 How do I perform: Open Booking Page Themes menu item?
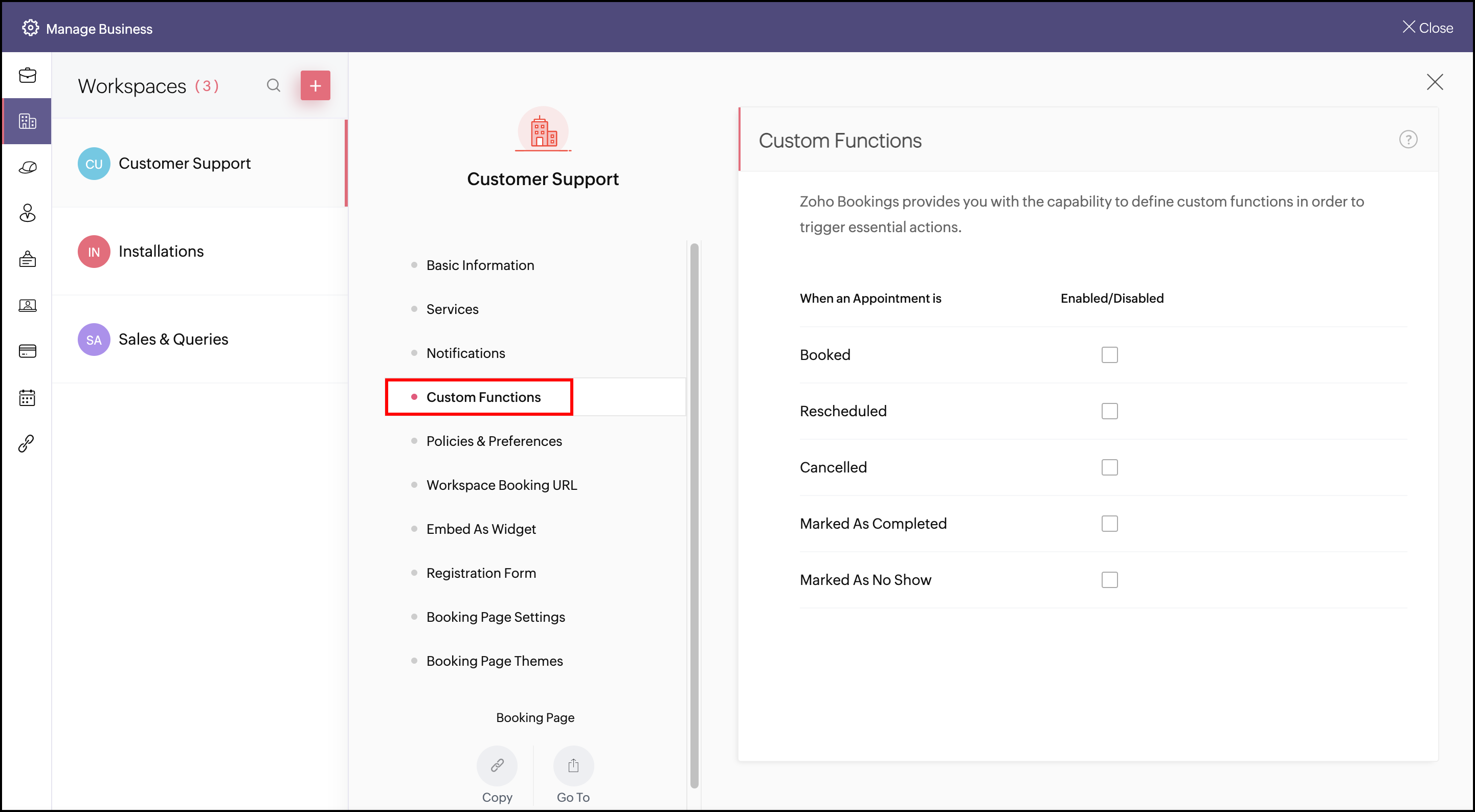pos(494,661)
